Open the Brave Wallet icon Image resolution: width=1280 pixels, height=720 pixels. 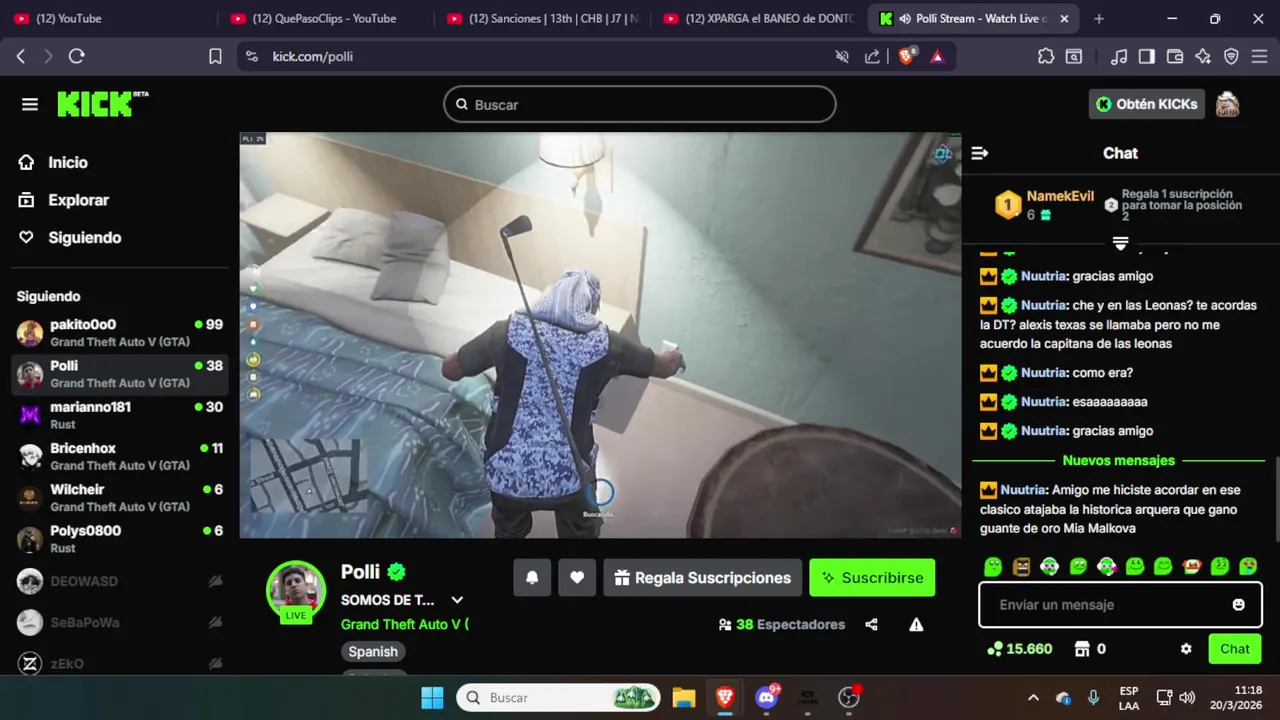(1175, 57)
